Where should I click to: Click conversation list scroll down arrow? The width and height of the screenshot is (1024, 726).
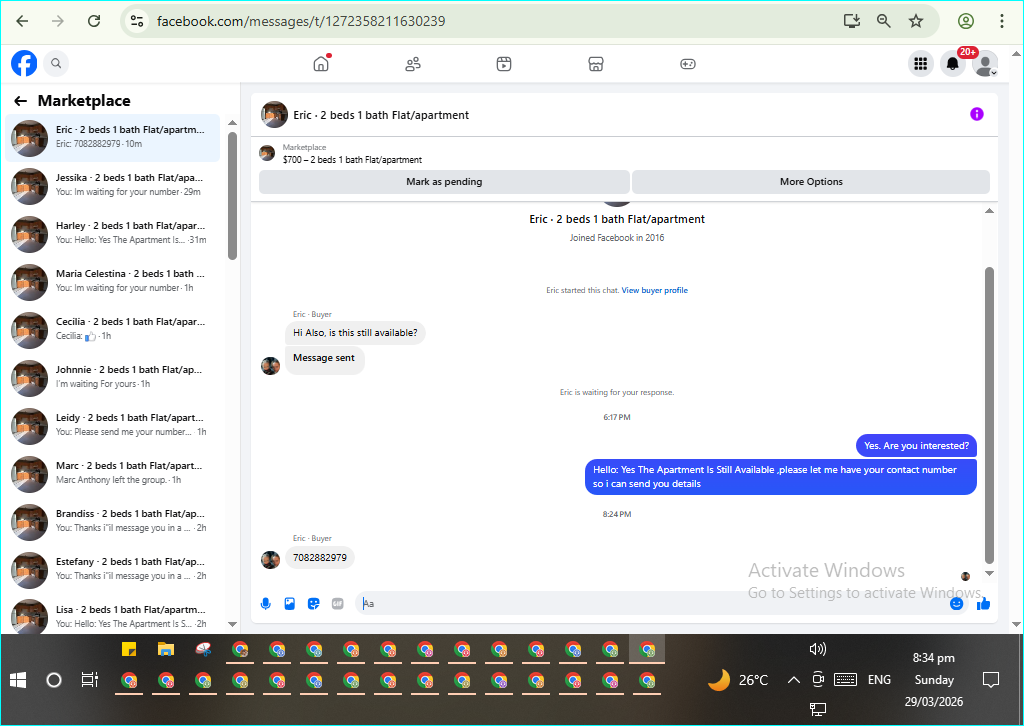point(232,624)
